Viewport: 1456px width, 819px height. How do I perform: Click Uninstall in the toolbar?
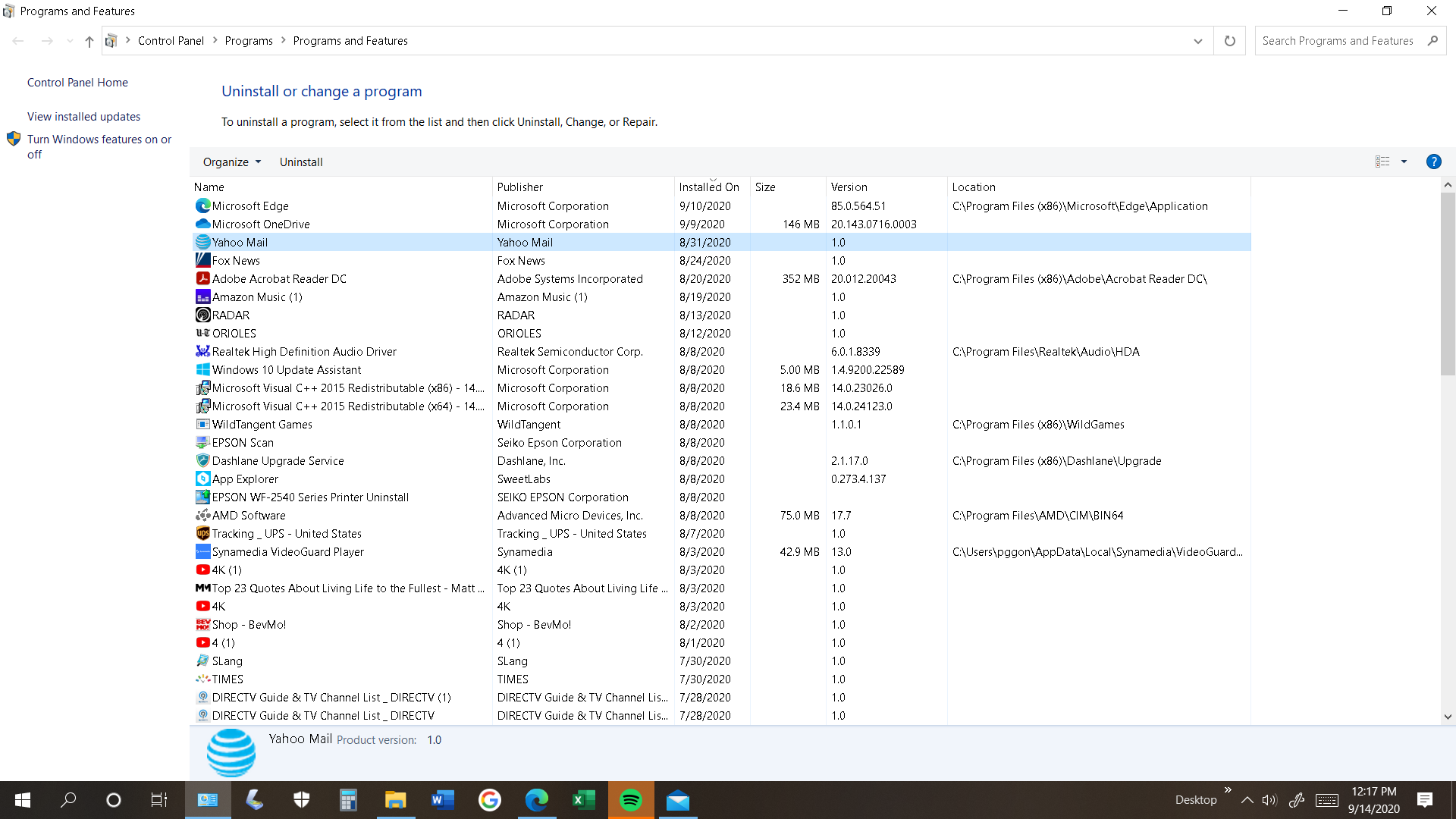coord(301,162)
